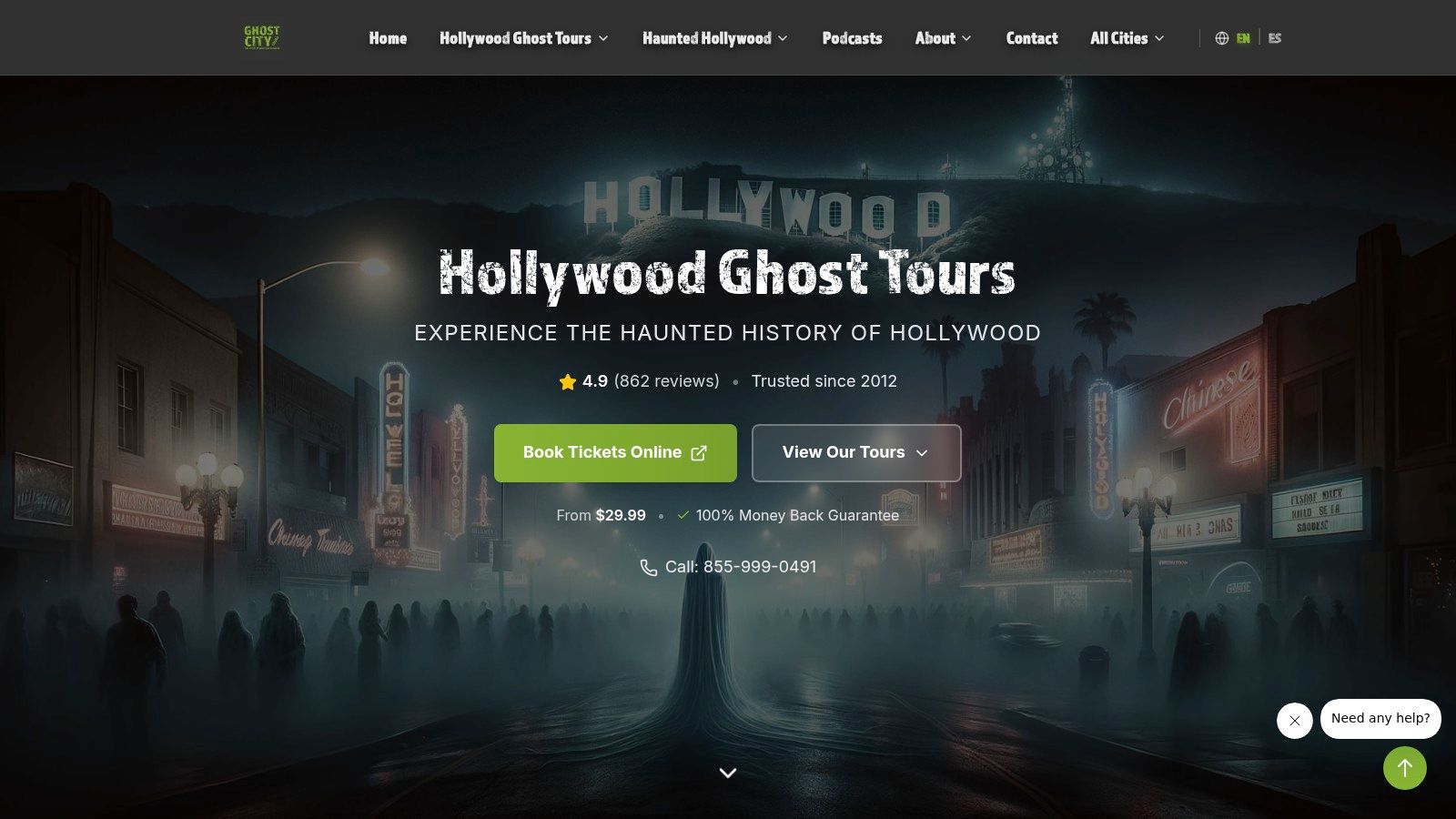Viewport: 1456px width, 819px height.
Task: Click the From $29.99 price text
Action: tap(602, 515)
